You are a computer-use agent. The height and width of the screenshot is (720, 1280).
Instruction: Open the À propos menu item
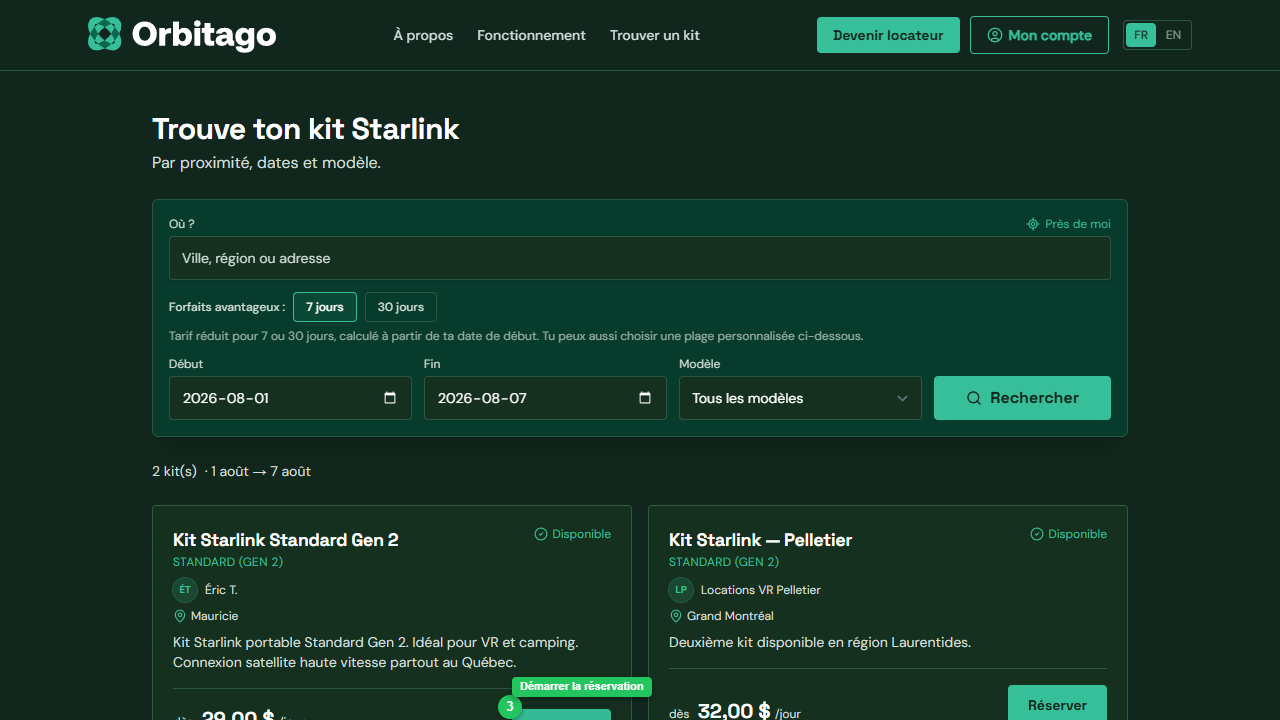point(423,35)
